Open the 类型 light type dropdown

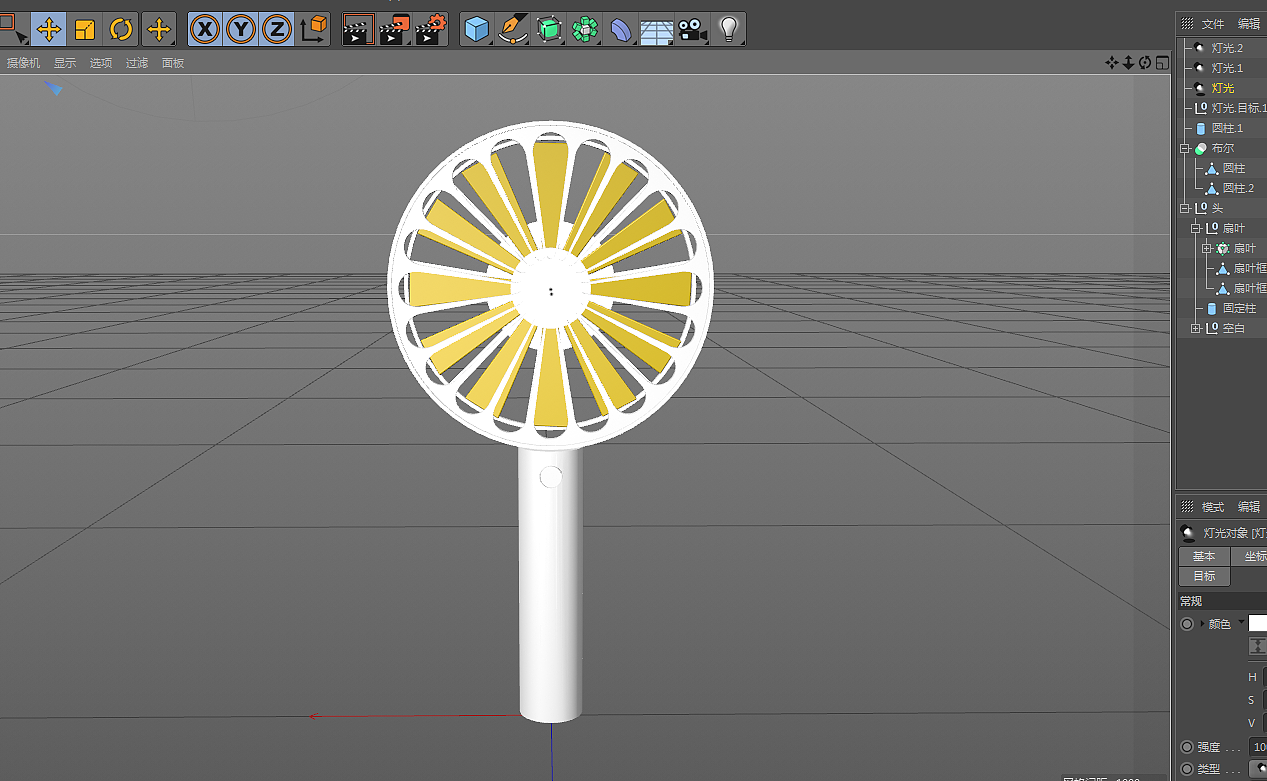pos(1258,769)
